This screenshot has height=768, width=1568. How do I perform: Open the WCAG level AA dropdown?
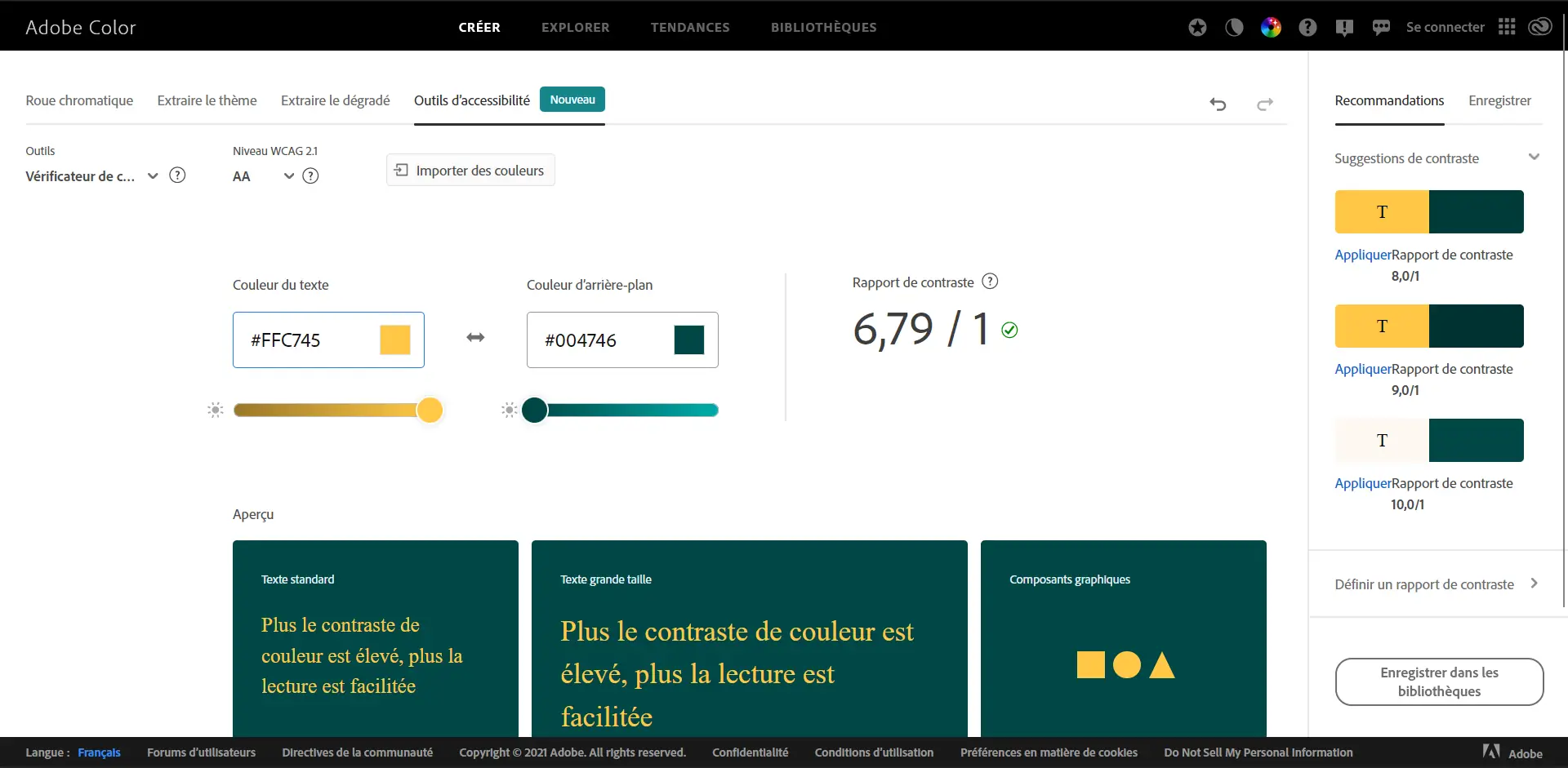[288, 176]
